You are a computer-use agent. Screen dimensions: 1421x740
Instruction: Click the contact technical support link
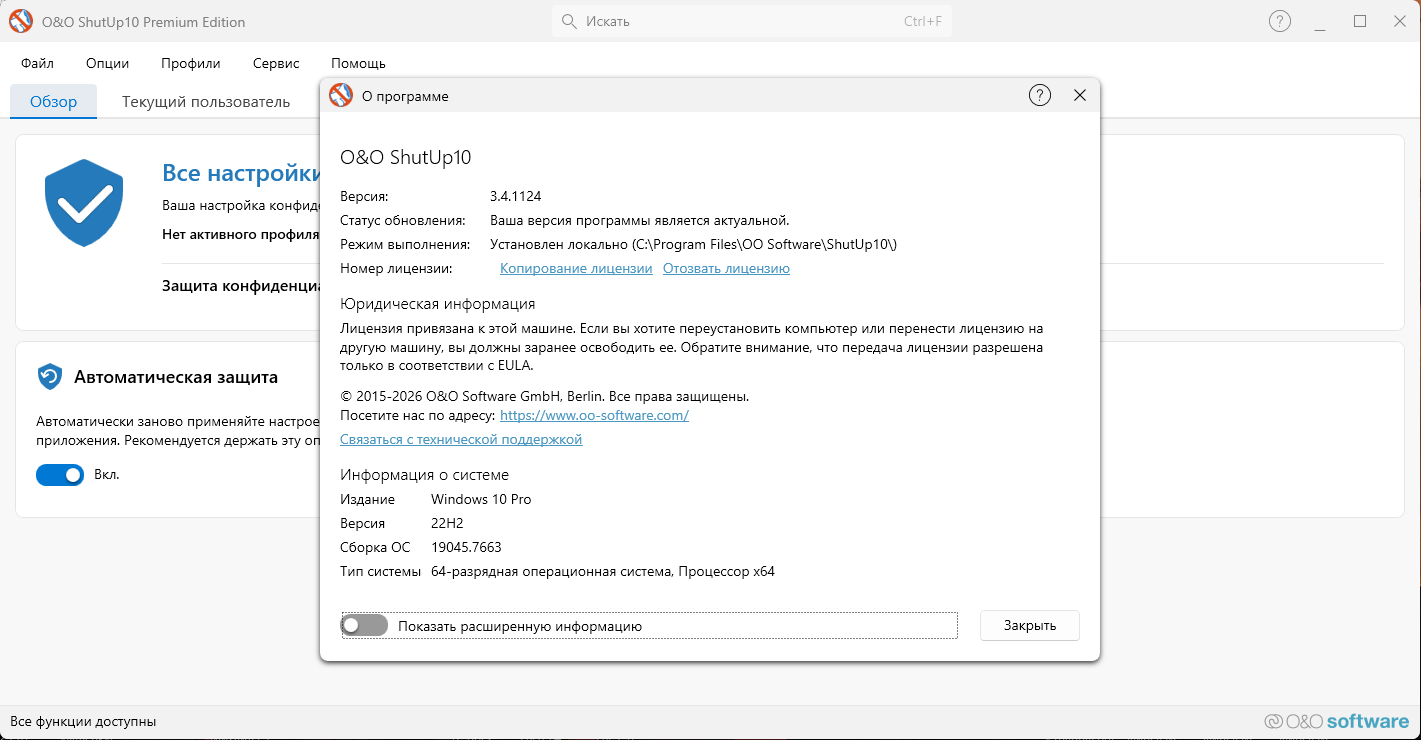(x=461, y=439)
